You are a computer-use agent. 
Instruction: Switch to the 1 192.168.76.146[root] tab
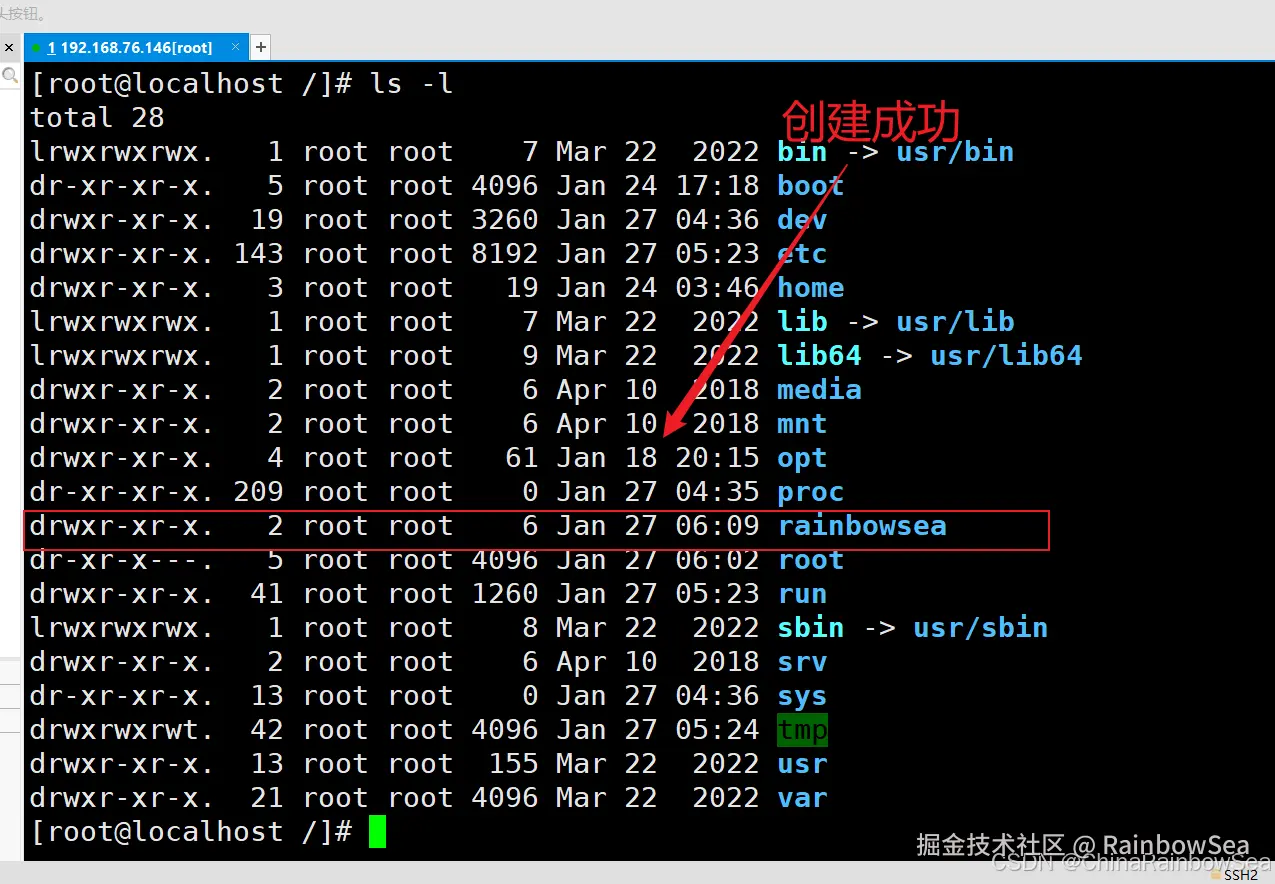click(135, 47)
